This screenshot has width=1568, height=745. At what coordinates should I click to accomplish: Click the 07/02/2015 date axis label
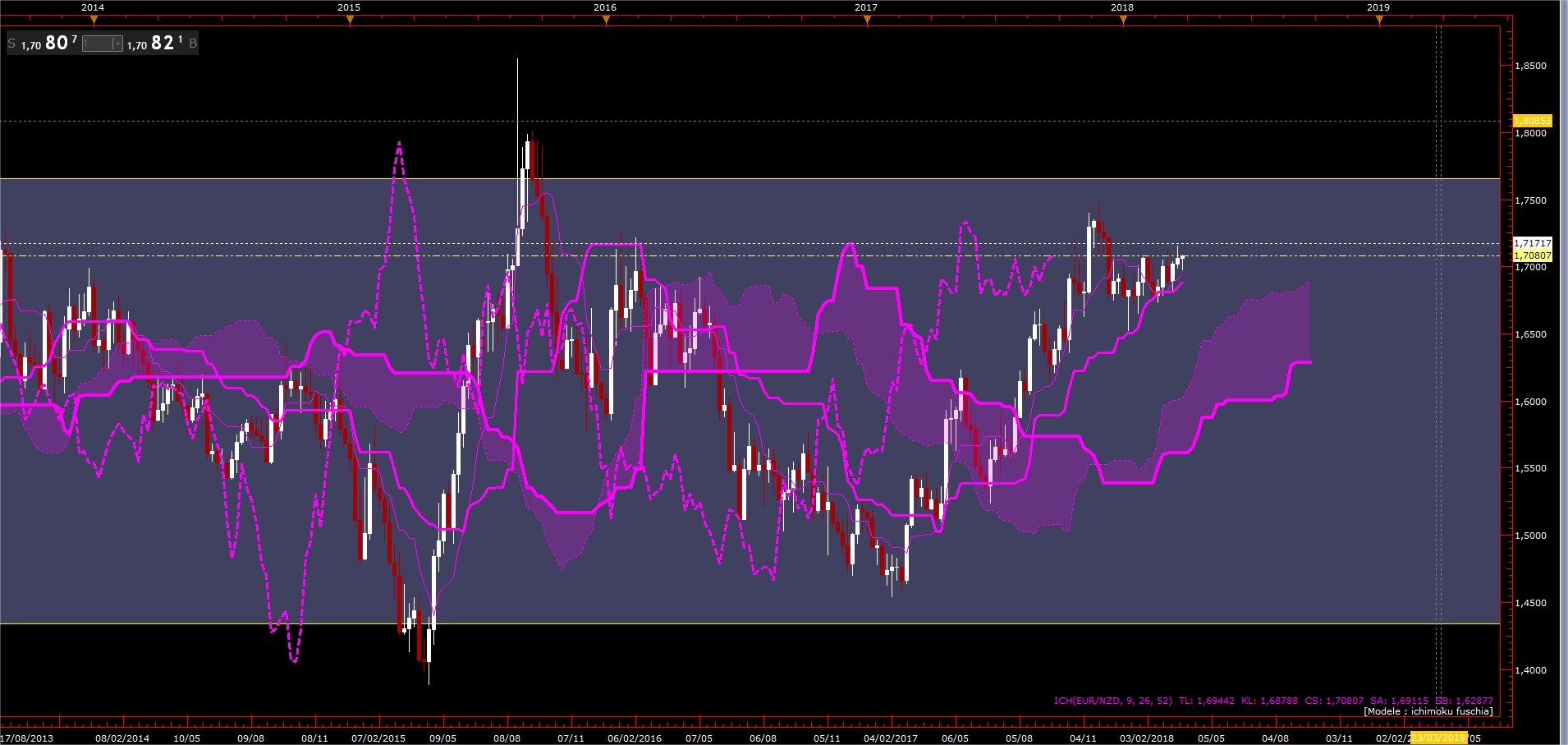coord(378,738)
